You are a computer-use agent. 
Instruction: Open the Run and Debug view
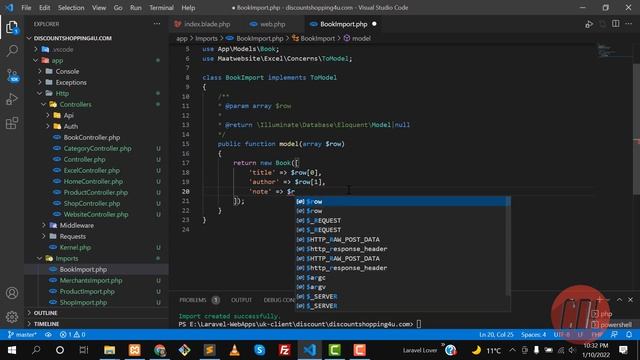12,99
